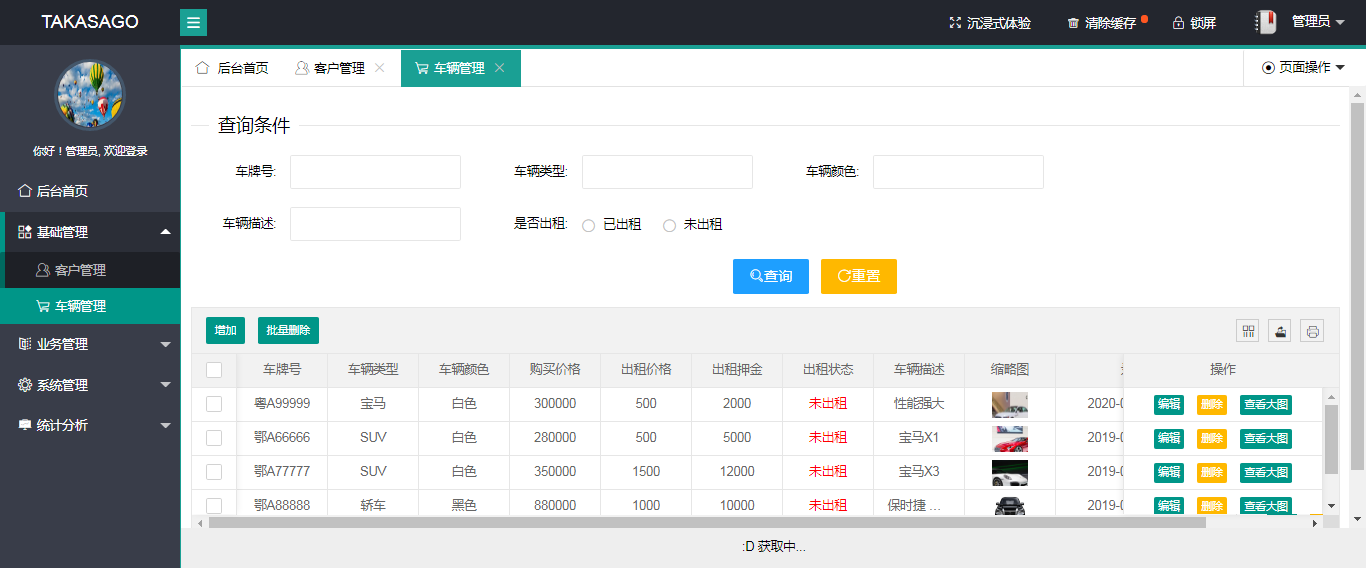
Task: Expand the 业务管理 sidebar menu
Action: click(90, 344)
